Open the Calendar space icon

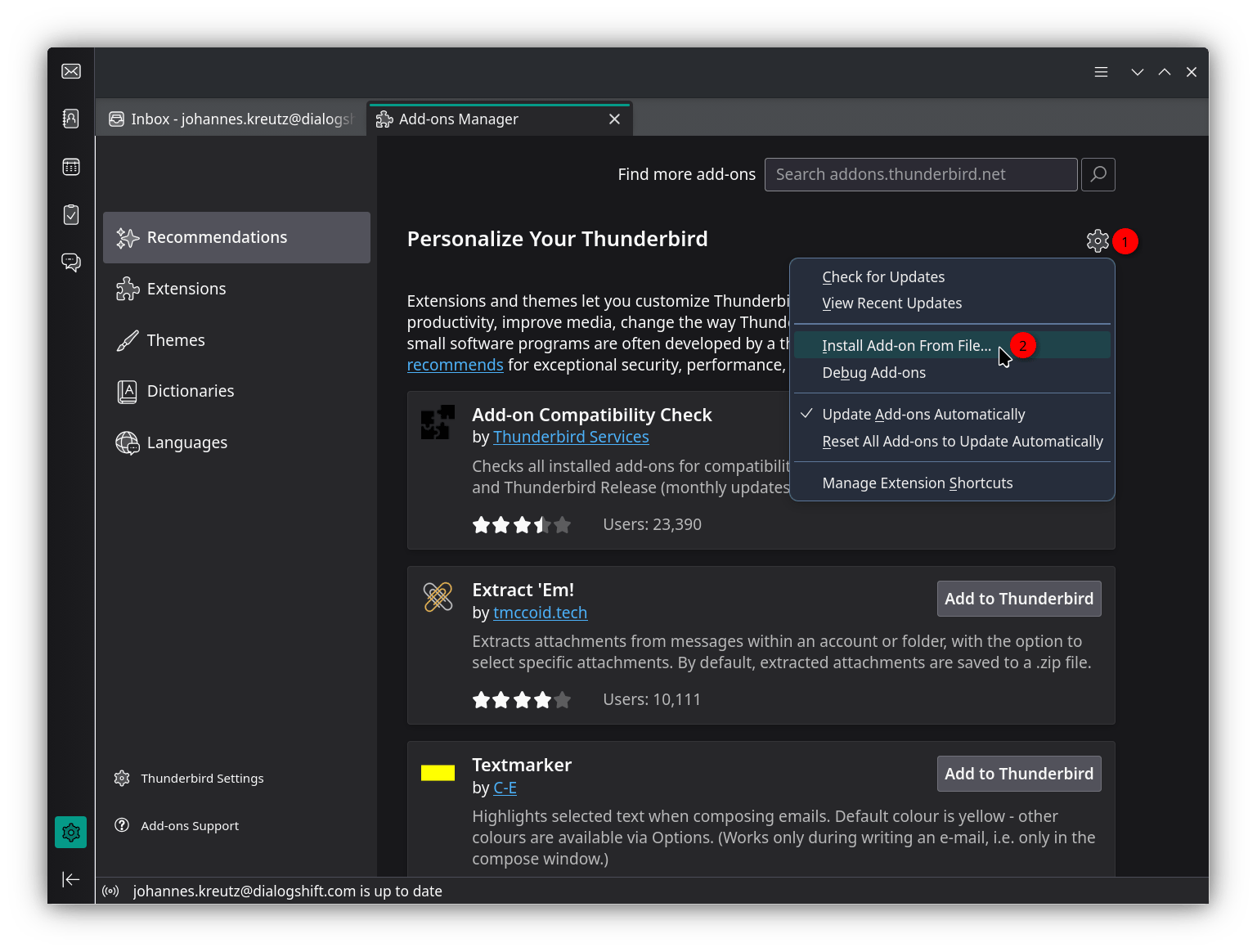(x=71, y=167)
